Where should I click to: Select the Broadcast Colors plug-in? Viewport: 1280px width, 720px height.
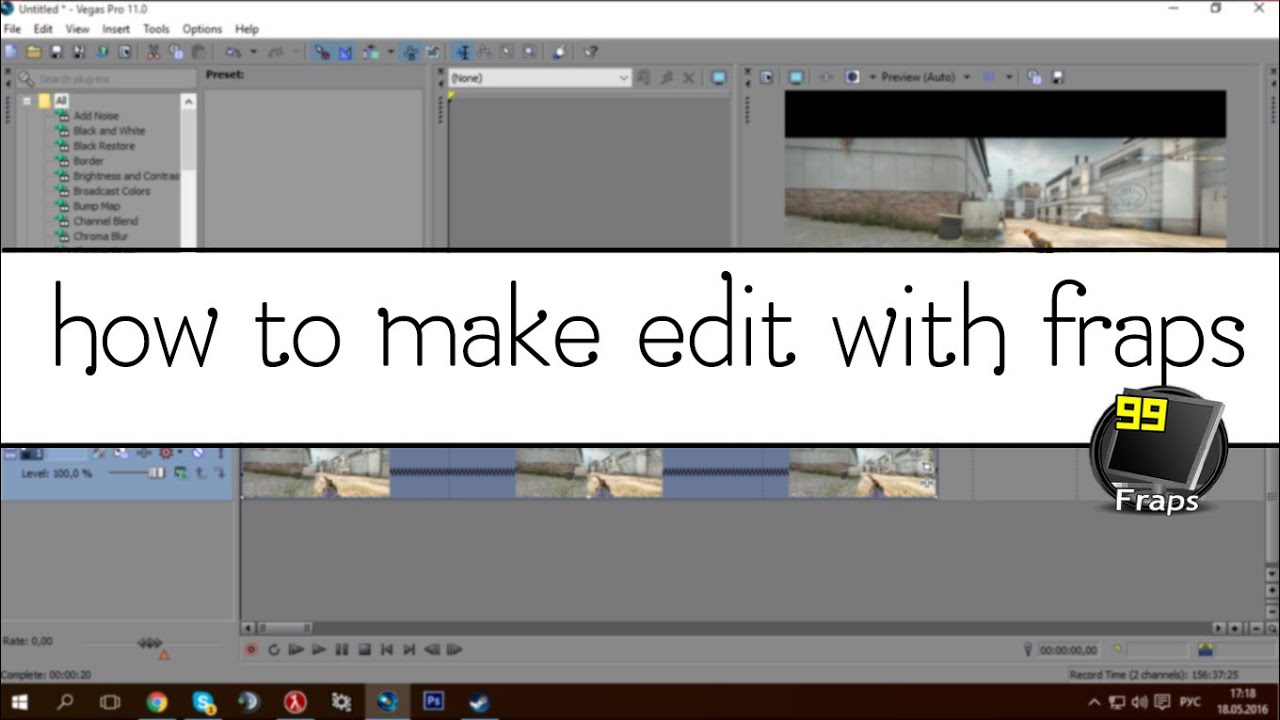(x=112, y=191)
